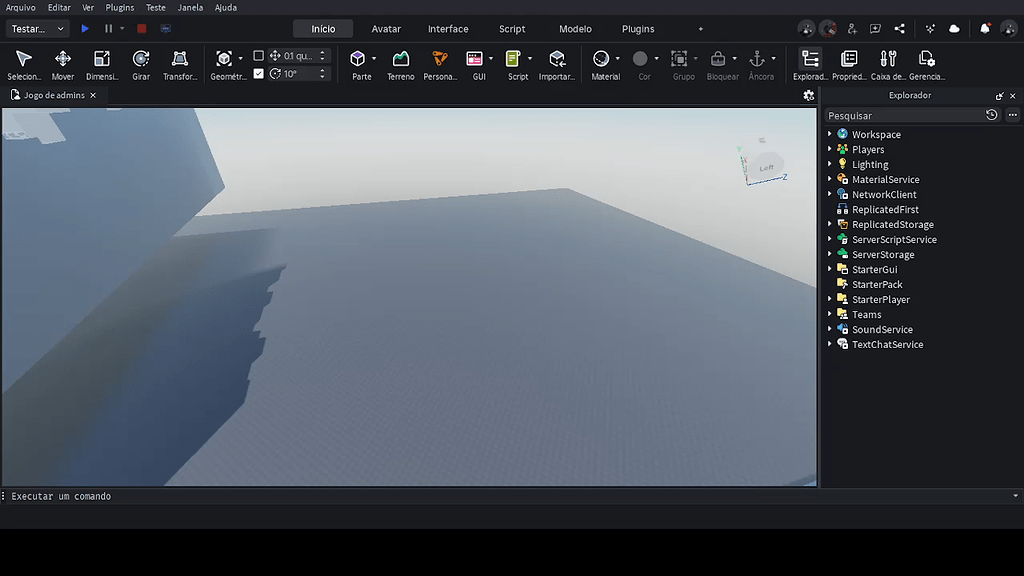Screen dimensions: 1024x576
Task: Open the cloud publish icon
Action: pos(954,29)
